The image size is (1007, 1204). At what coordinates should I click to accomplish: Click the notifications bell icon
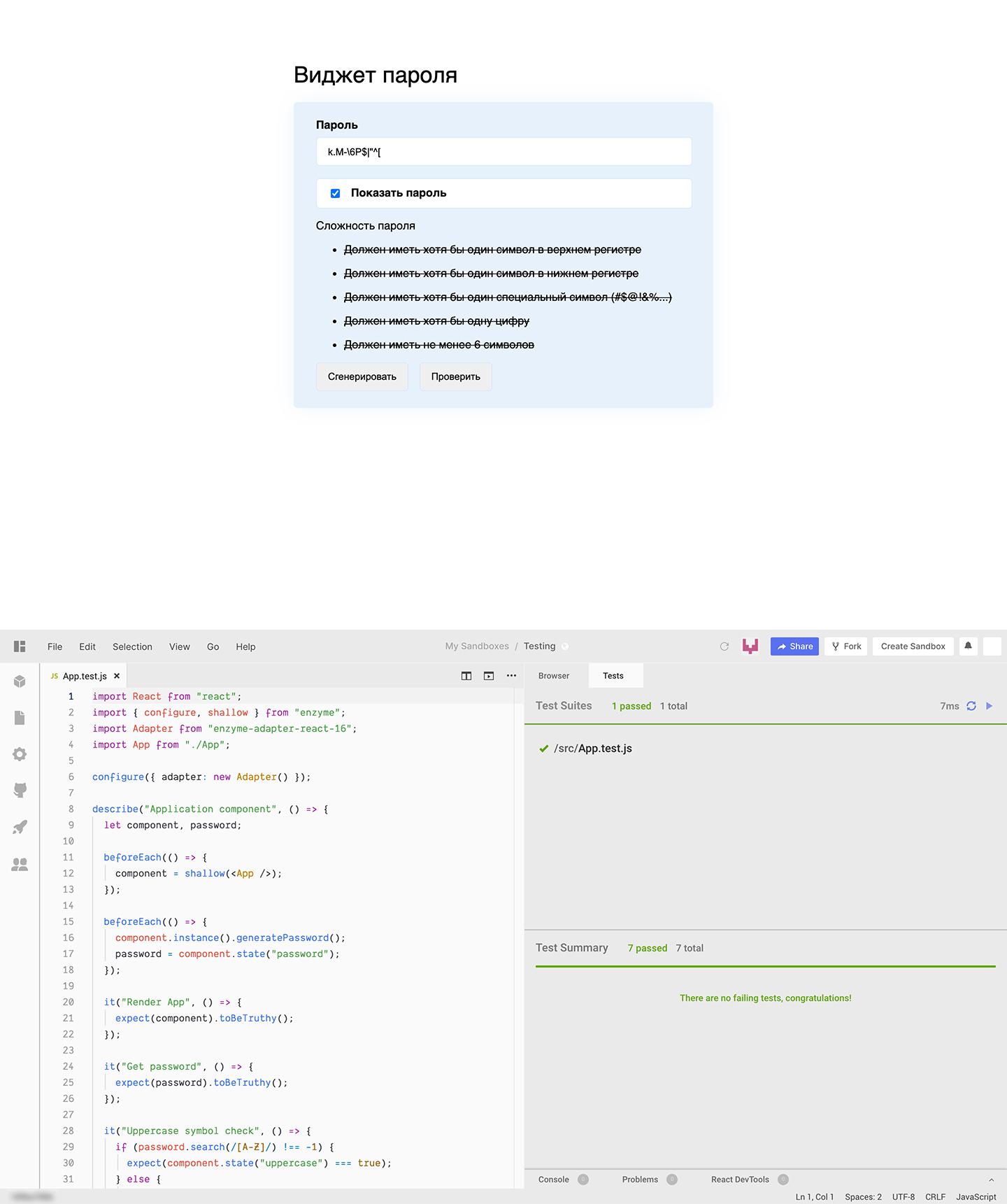coord(968,646)
